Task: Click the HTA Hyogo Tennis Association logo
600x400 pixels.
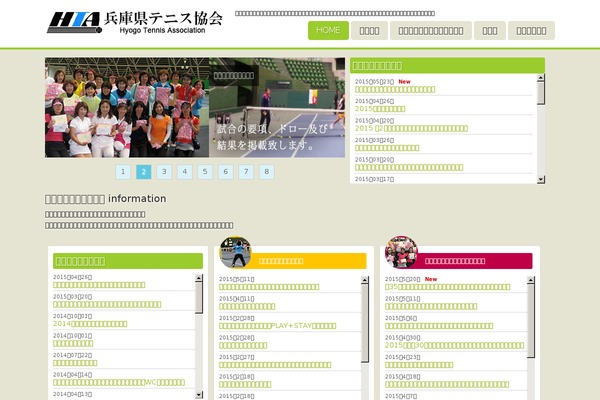Action: tap(134, 23)
